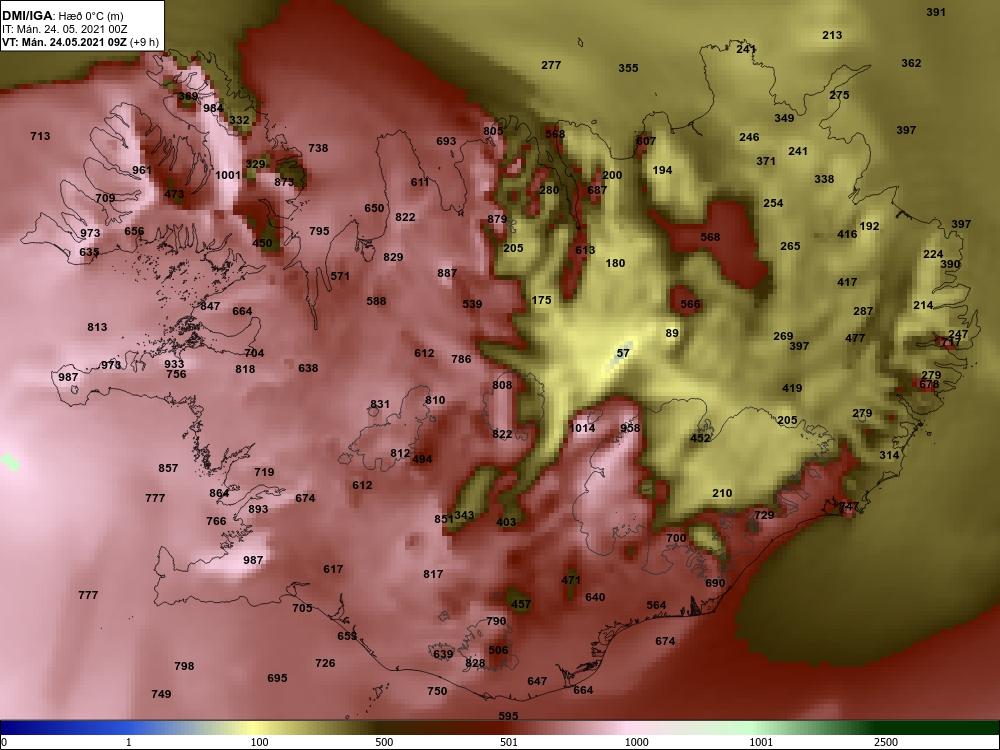Click the map value '857'

point(168,468)
